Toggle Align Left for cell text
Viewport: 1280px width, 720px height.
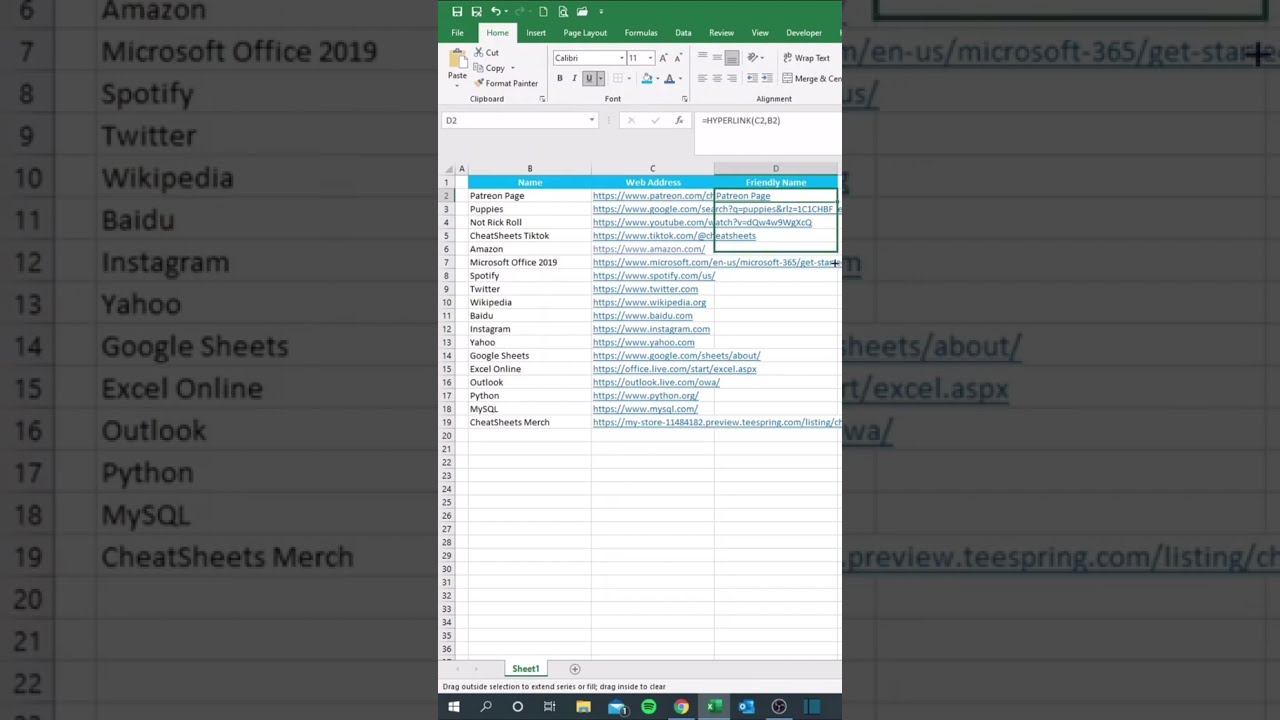[x=703, y=79]
